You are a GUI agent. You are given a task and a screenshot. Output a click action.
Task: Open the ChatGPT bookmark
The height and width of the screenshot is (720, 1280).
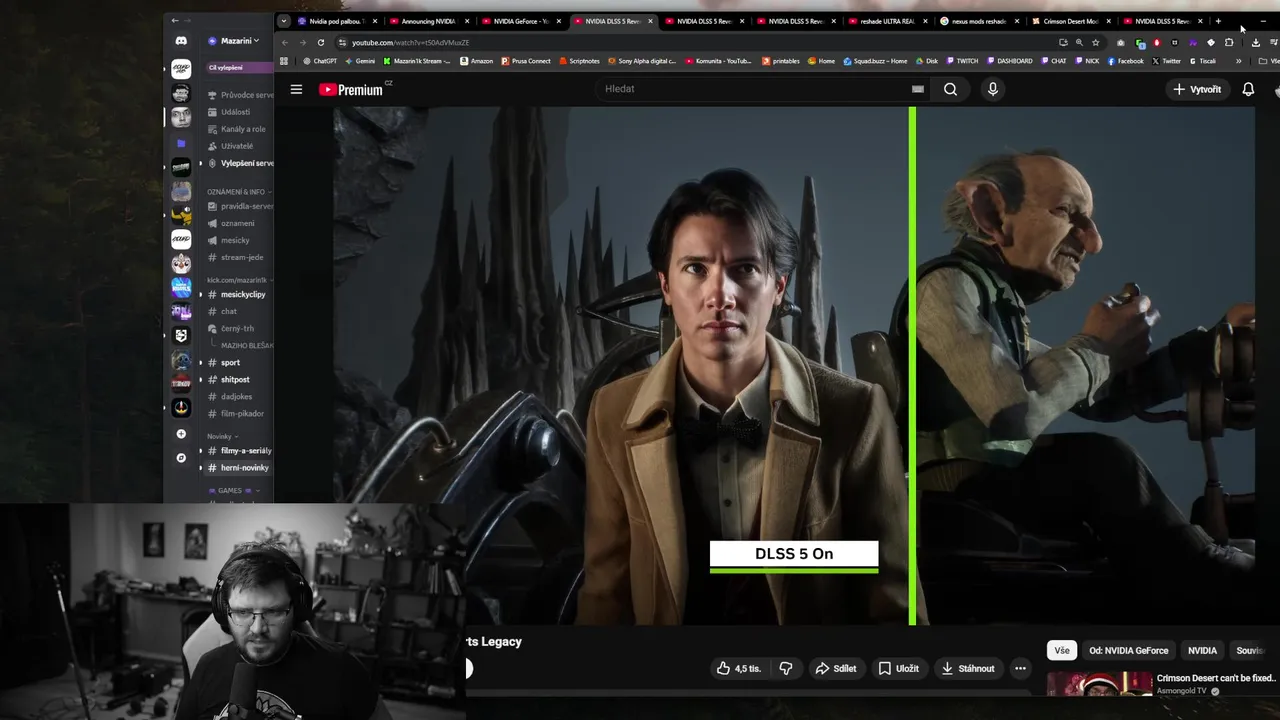point(320,61)
